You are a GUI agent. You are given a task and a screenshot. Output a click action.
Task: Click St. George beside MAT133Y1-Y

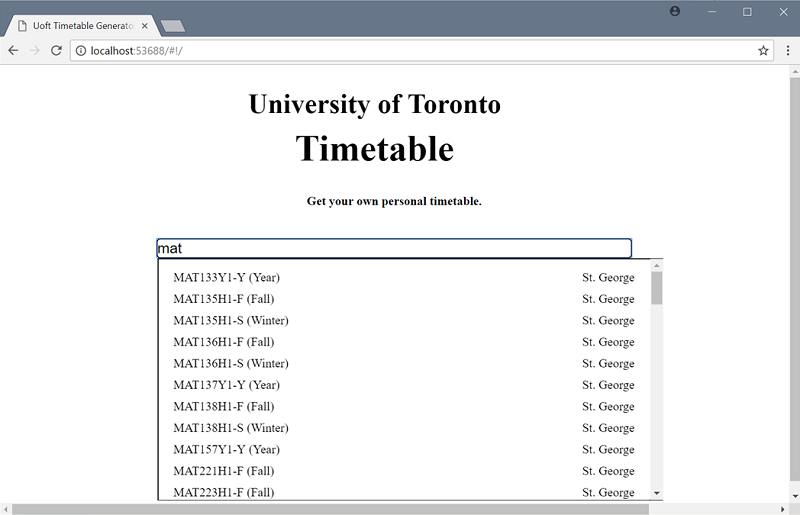coord(608,277)
